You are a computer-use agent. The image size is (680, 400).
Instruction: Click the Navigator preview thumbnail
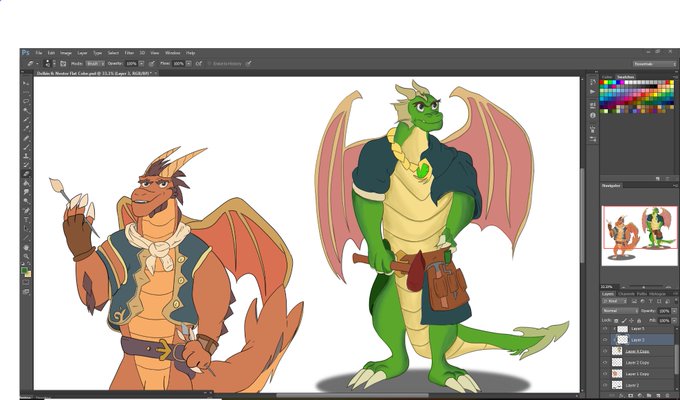click(x=639, y=236)
